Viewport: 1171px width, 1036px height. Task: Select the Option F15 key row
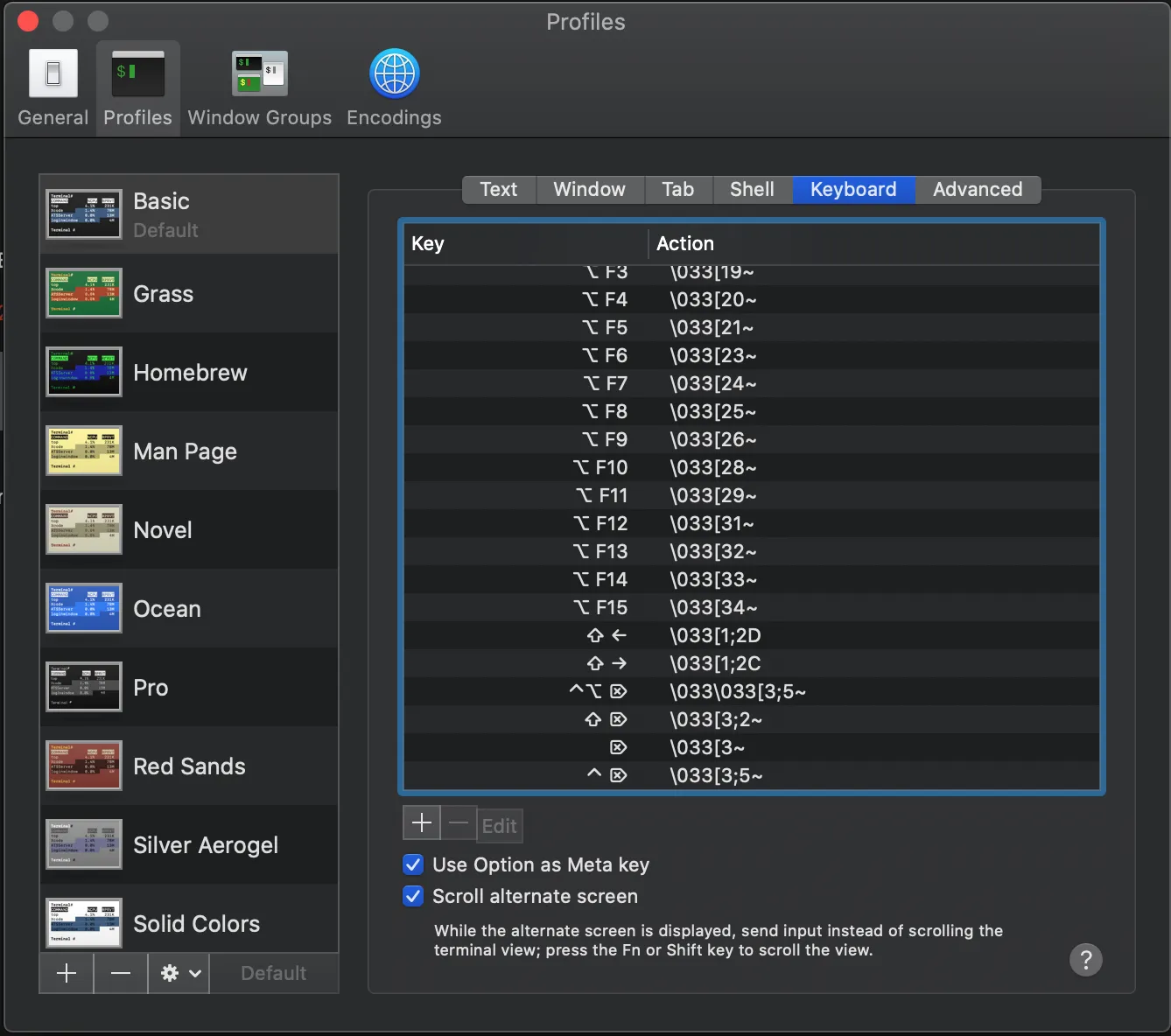coord(752,607)
